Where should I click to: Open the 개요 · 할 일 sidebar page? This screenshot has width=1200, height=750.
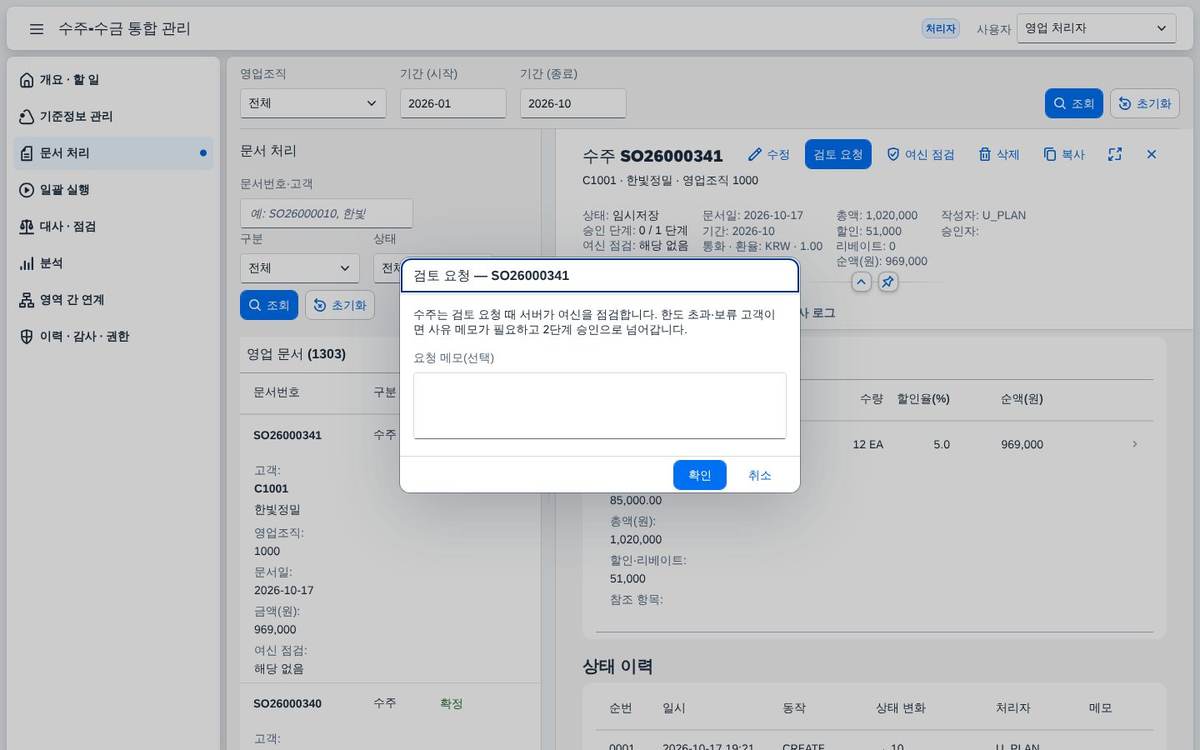pyautogui.click(x=113, y=80)
